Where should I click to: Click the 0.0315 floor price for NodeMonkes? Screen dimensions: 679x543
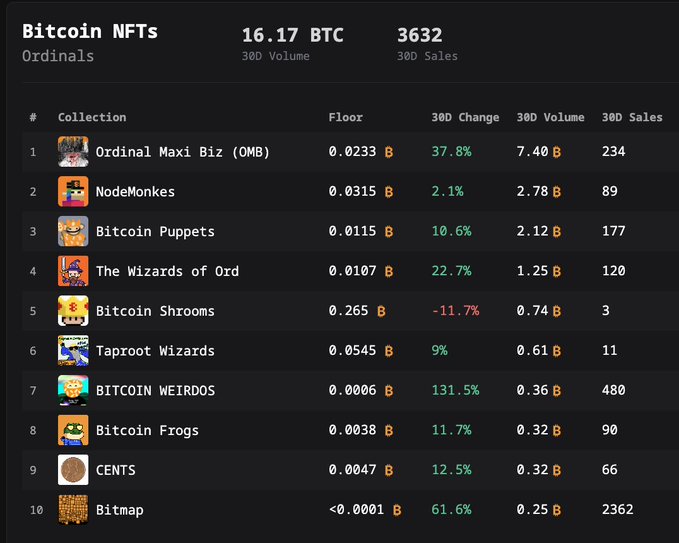(x=352, y=191)
